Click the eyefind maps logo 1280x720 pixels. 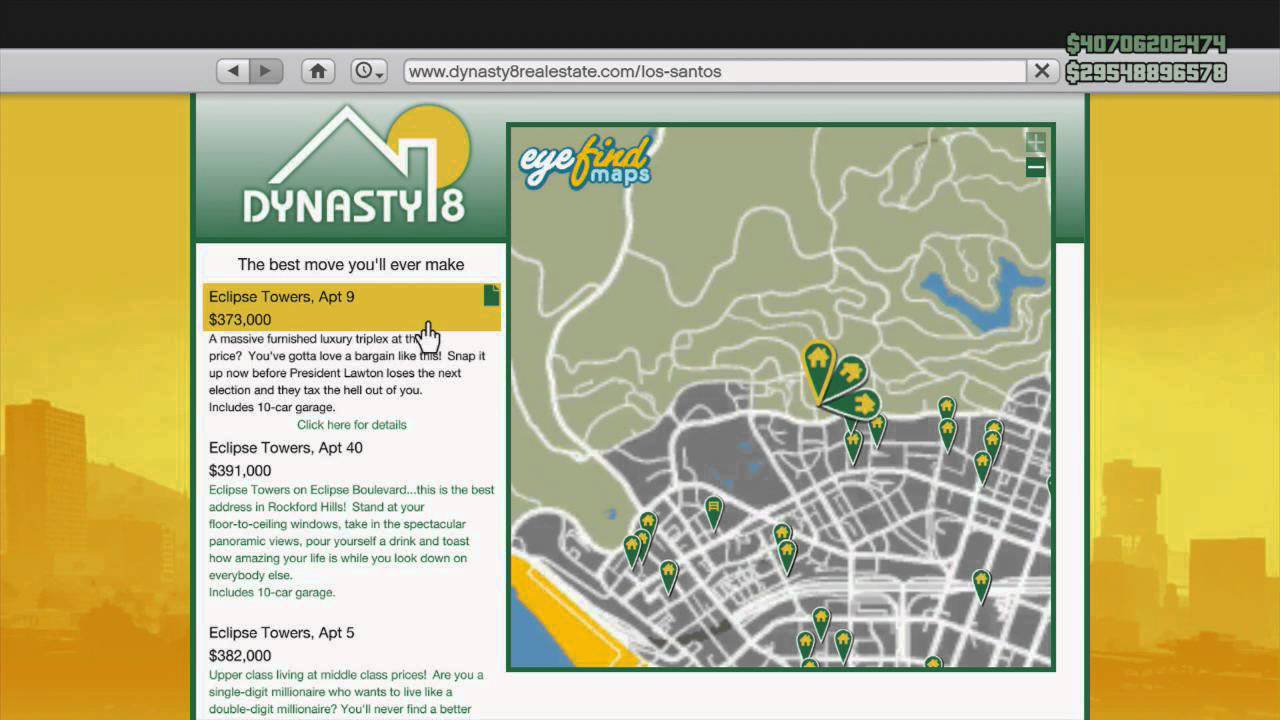585,162
